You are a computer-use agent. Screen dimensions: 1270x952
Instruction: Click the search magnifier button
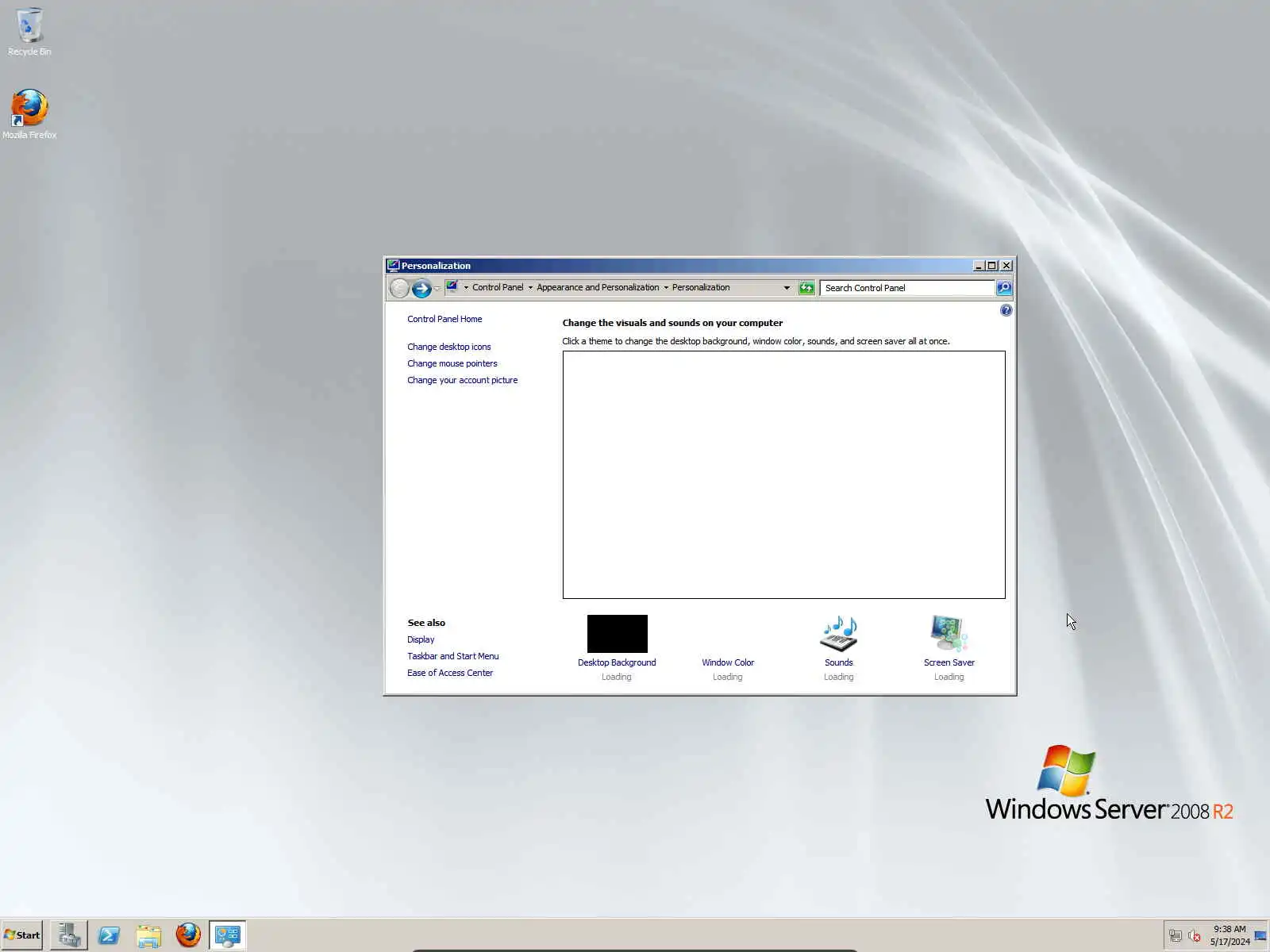click(x=1004, y=288)
